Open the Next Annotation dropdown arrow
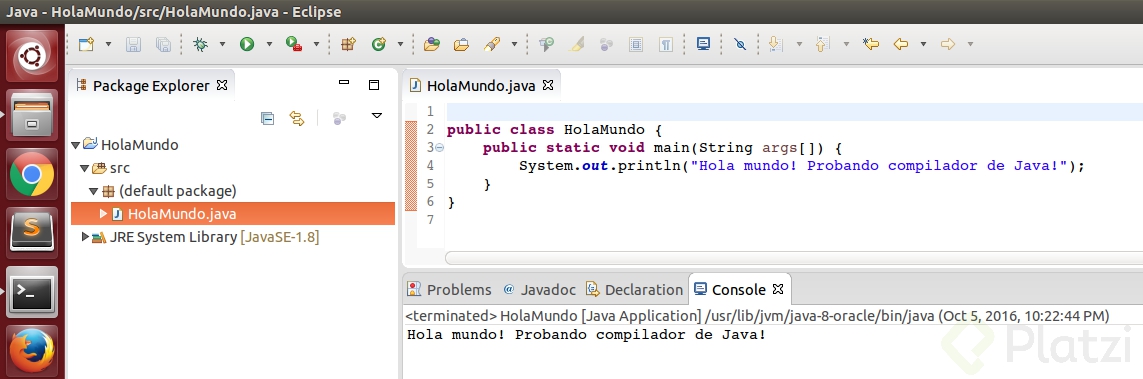This screenshot has width=1143, height=379. [799, 44]
